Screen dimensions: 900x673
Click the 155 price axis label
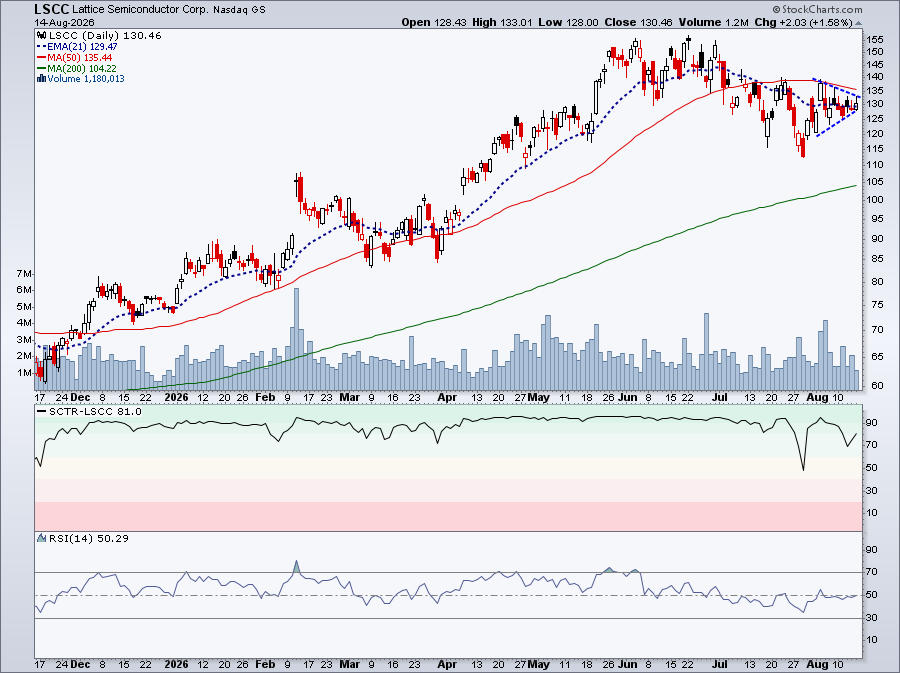click(x=875, y=40)
